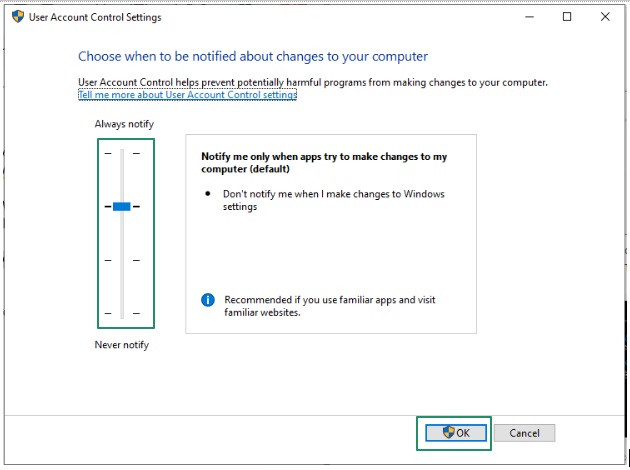Close the User Account Control Settings window
630x470 pixels.
(605, 17)
